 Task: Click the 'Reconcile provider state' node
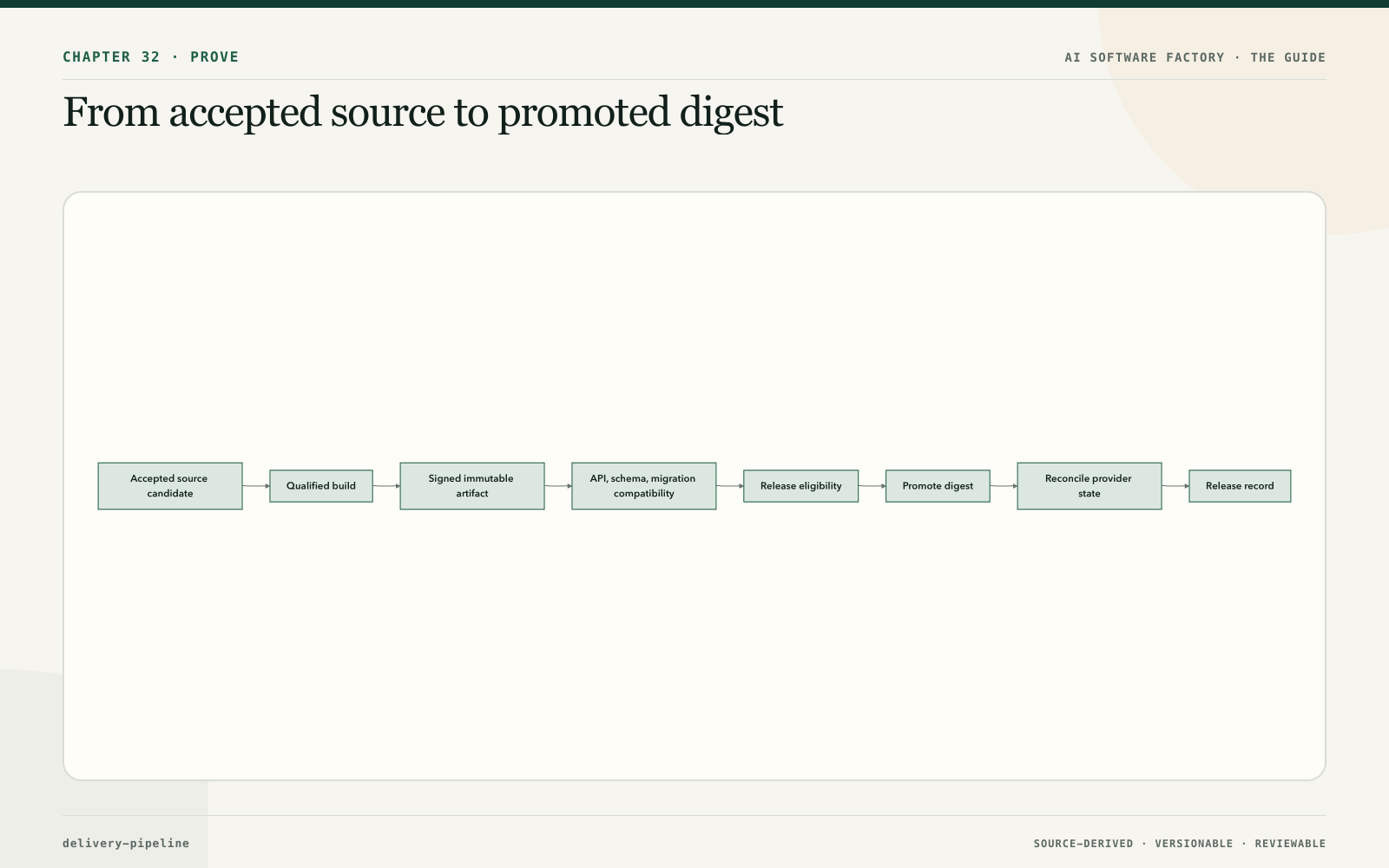coord(1089,486)
